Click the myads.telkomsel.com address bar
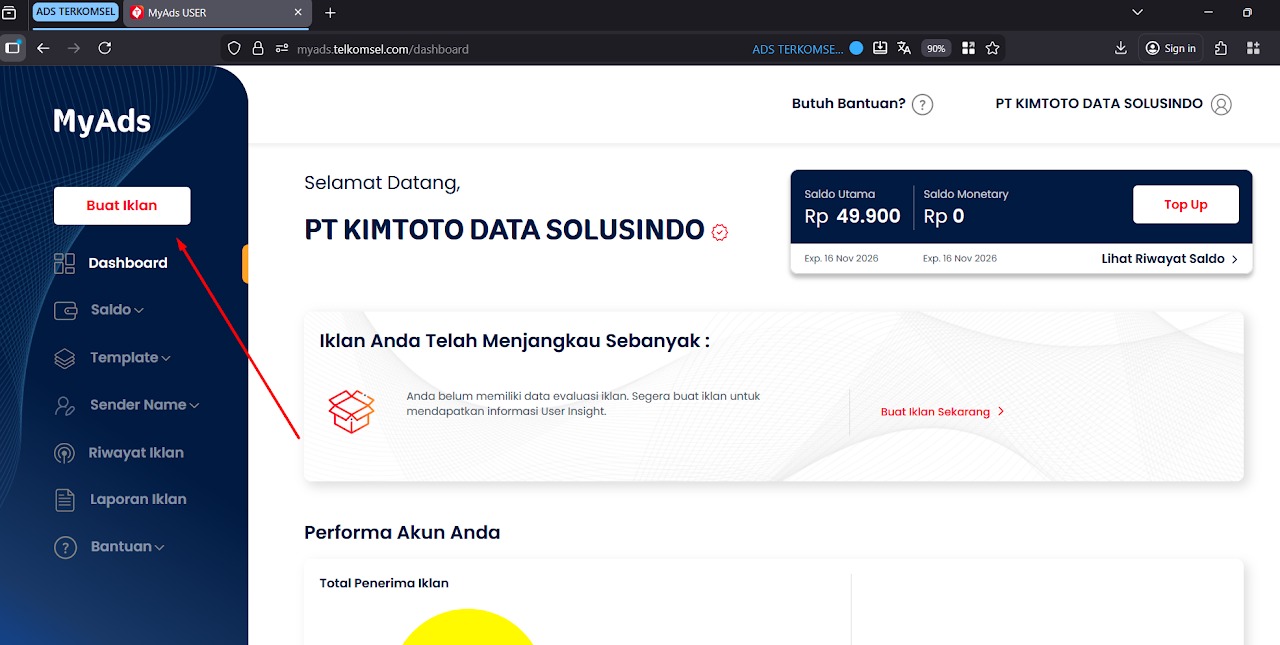The image size is (1280, 645). (383, 47)
